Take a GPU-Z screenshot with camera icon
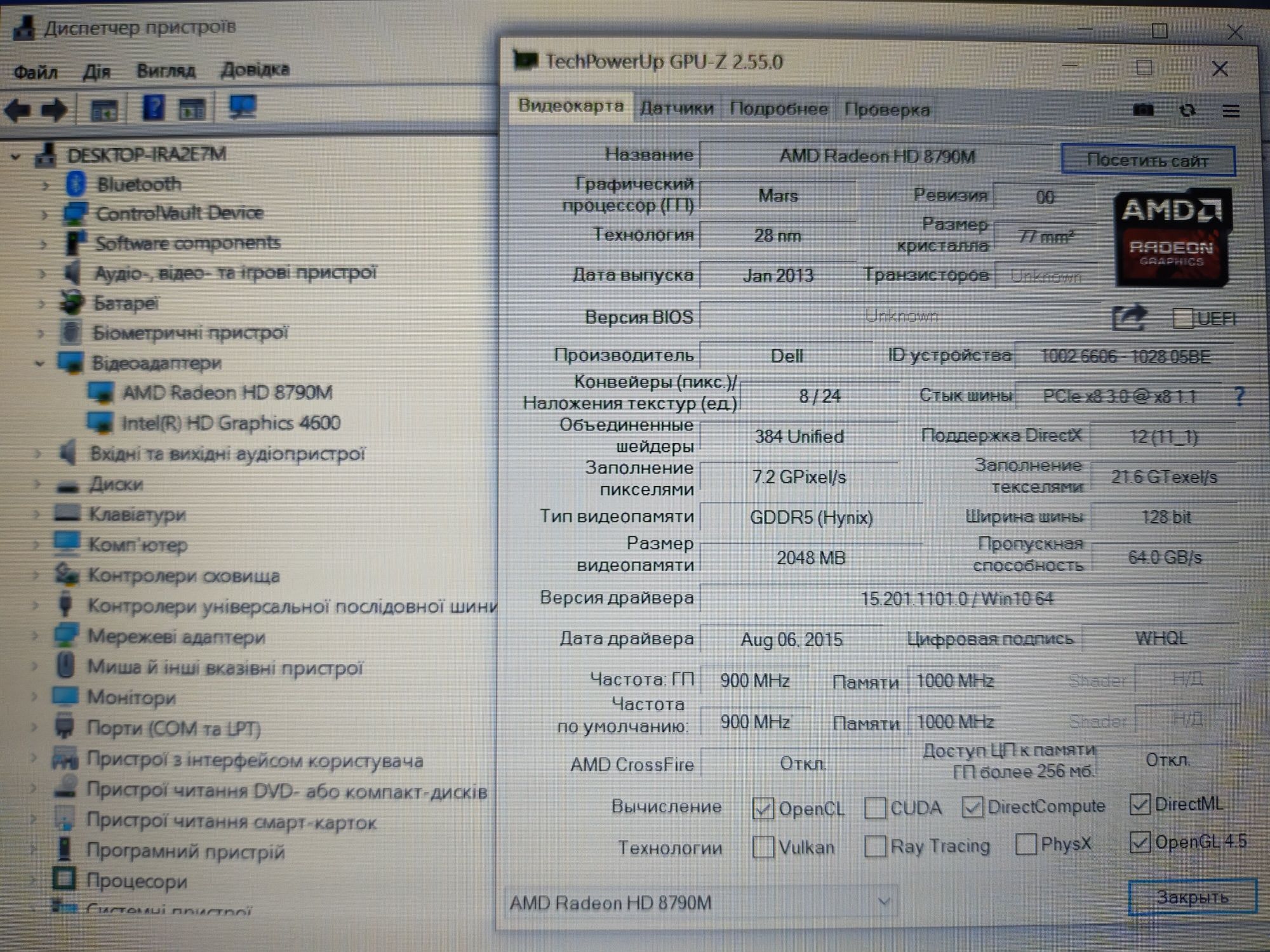This screenshot has width=1270, height=952. (1143, 110)
